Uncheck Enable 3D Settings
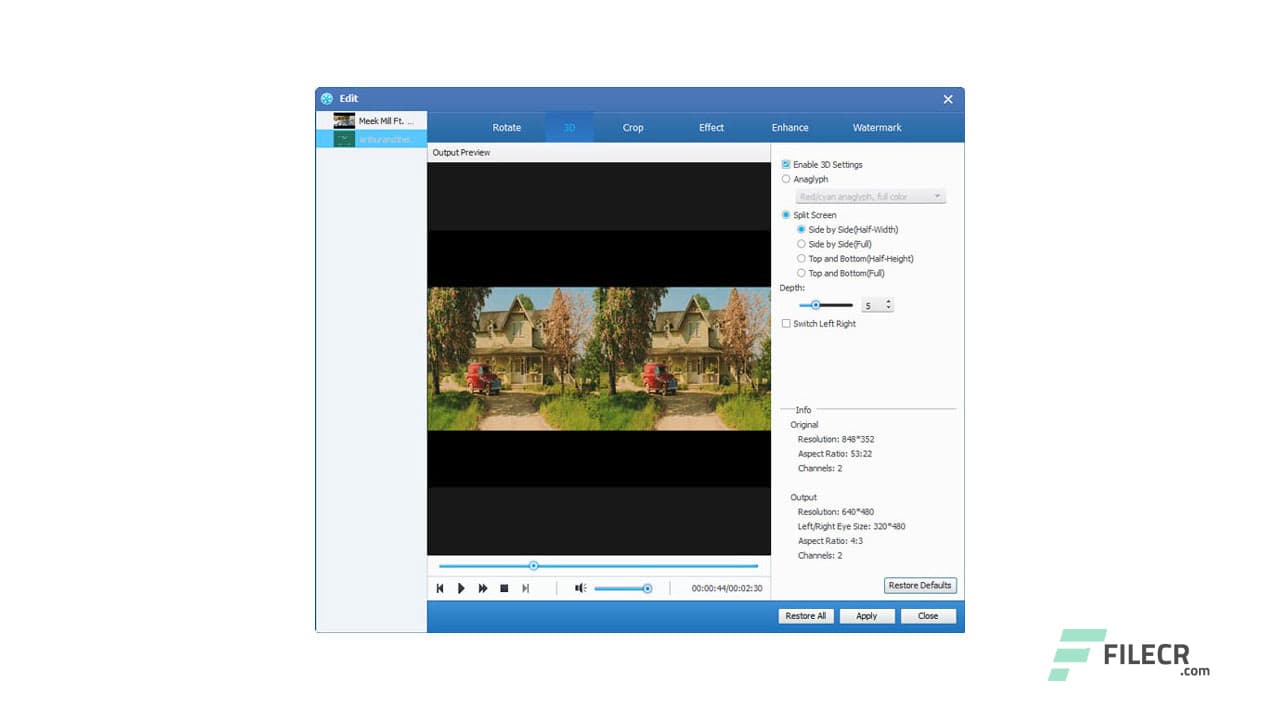This screenshot has width=1280, height=720. [x=786, y=164]
